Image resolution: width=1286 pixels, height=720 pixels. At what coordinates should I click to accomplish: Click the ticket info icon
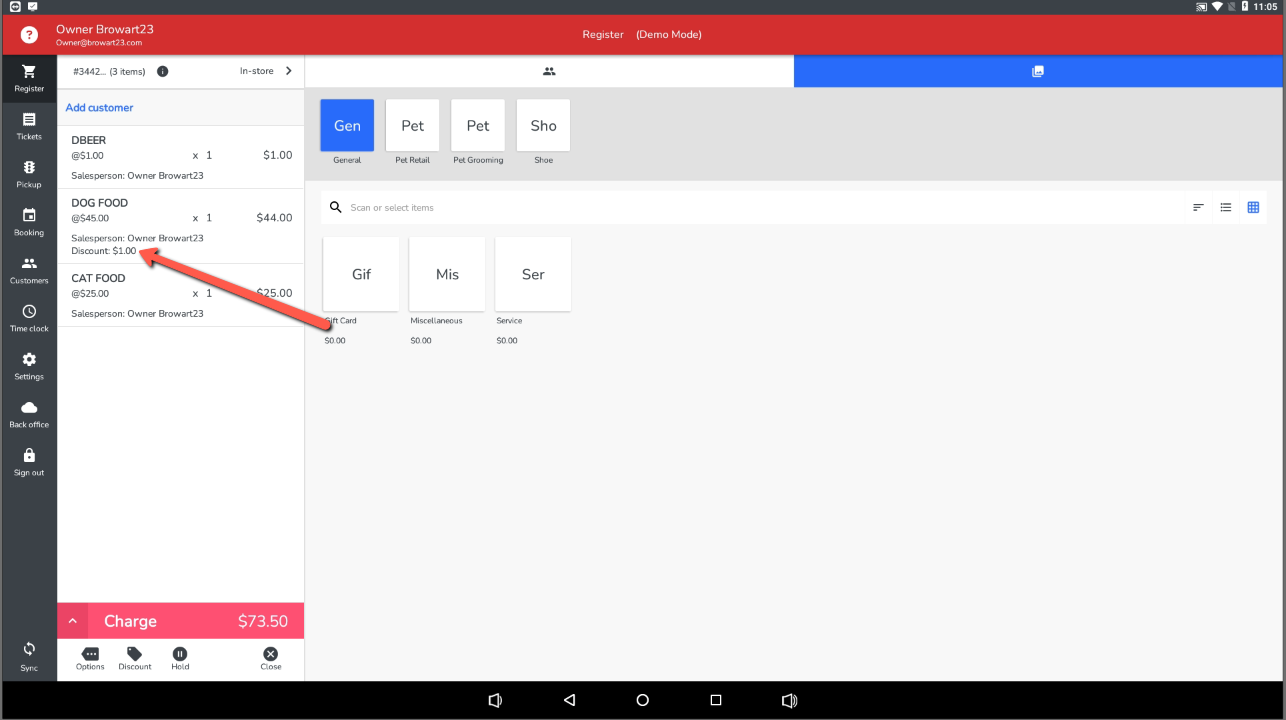[163, 71]
